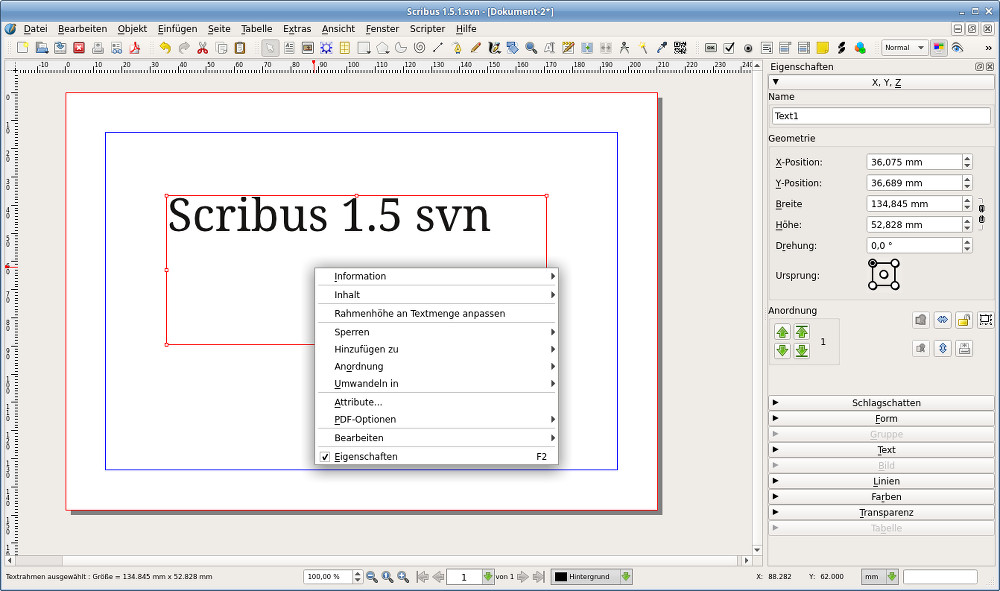This screenshot has width=1000, height=591.
Task: Click the QR barcode generator icon
Action: coord(680,48)
